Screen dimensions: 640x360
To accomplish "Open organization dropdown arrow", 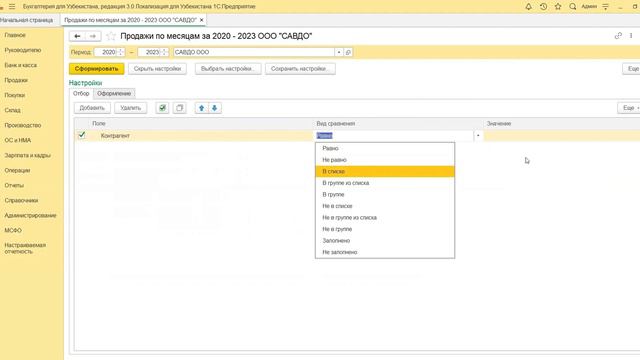I will click(339, 52).
